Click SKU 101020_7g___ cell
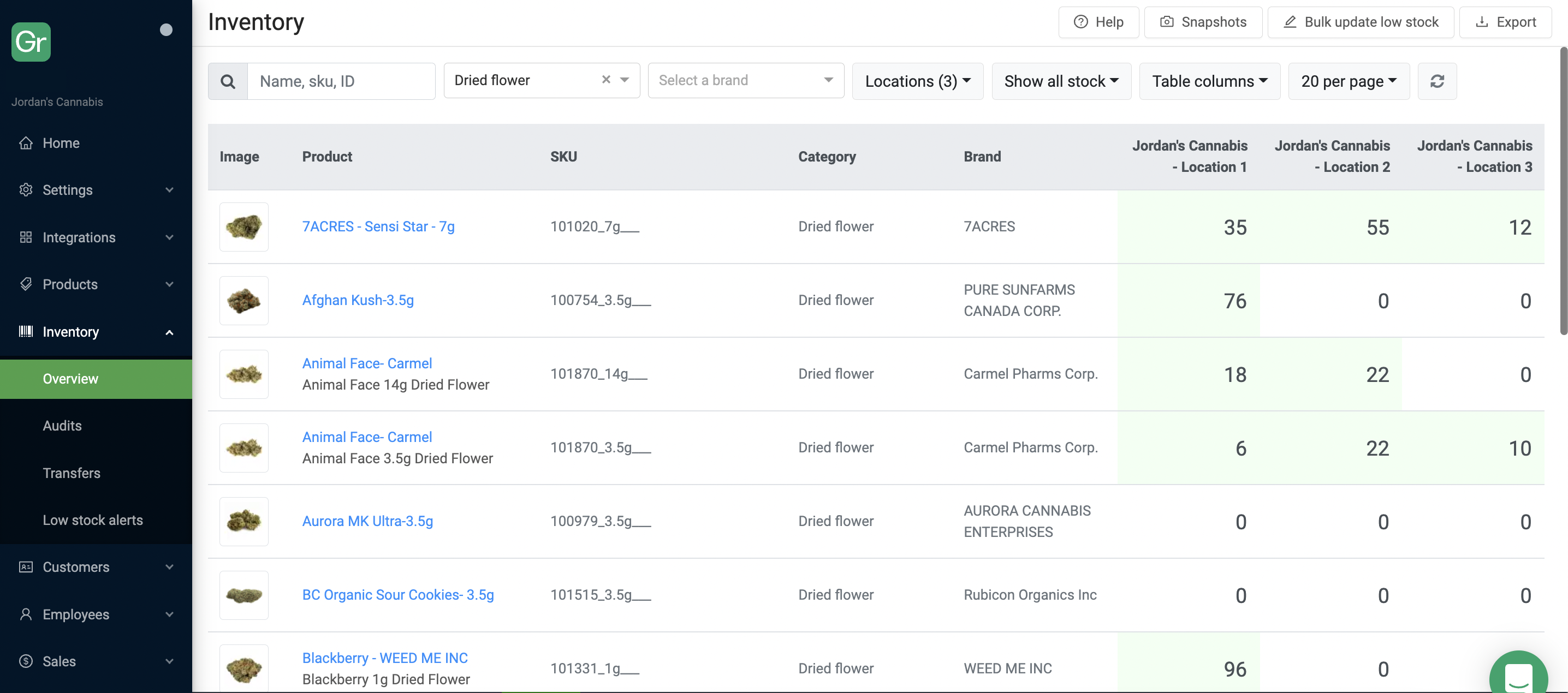The width and height of the screenshot is (1568, 693). click(x=595, y=226)
